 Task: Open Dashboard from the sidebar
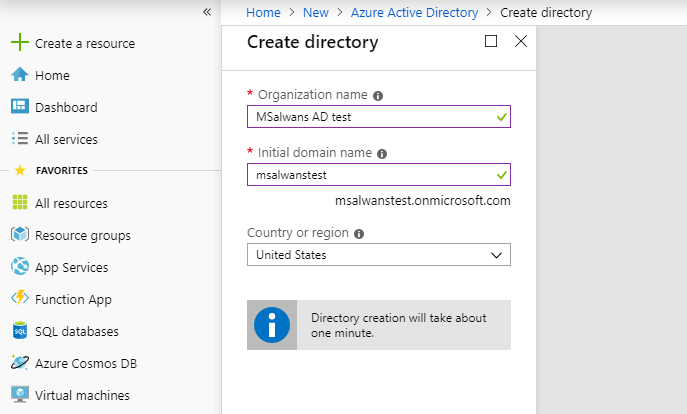66,107
